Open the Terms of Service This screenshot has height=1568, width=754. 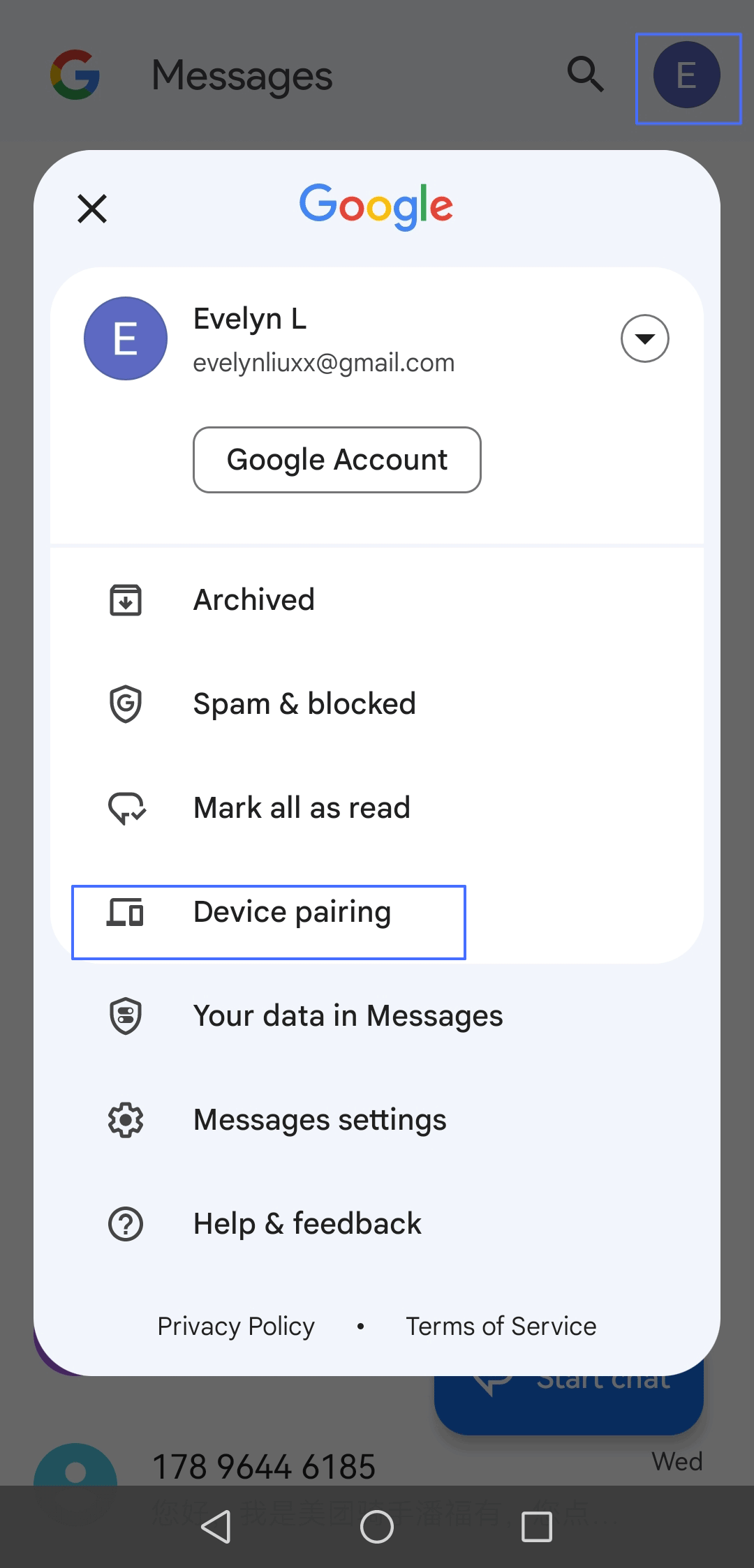[500, 1326]
